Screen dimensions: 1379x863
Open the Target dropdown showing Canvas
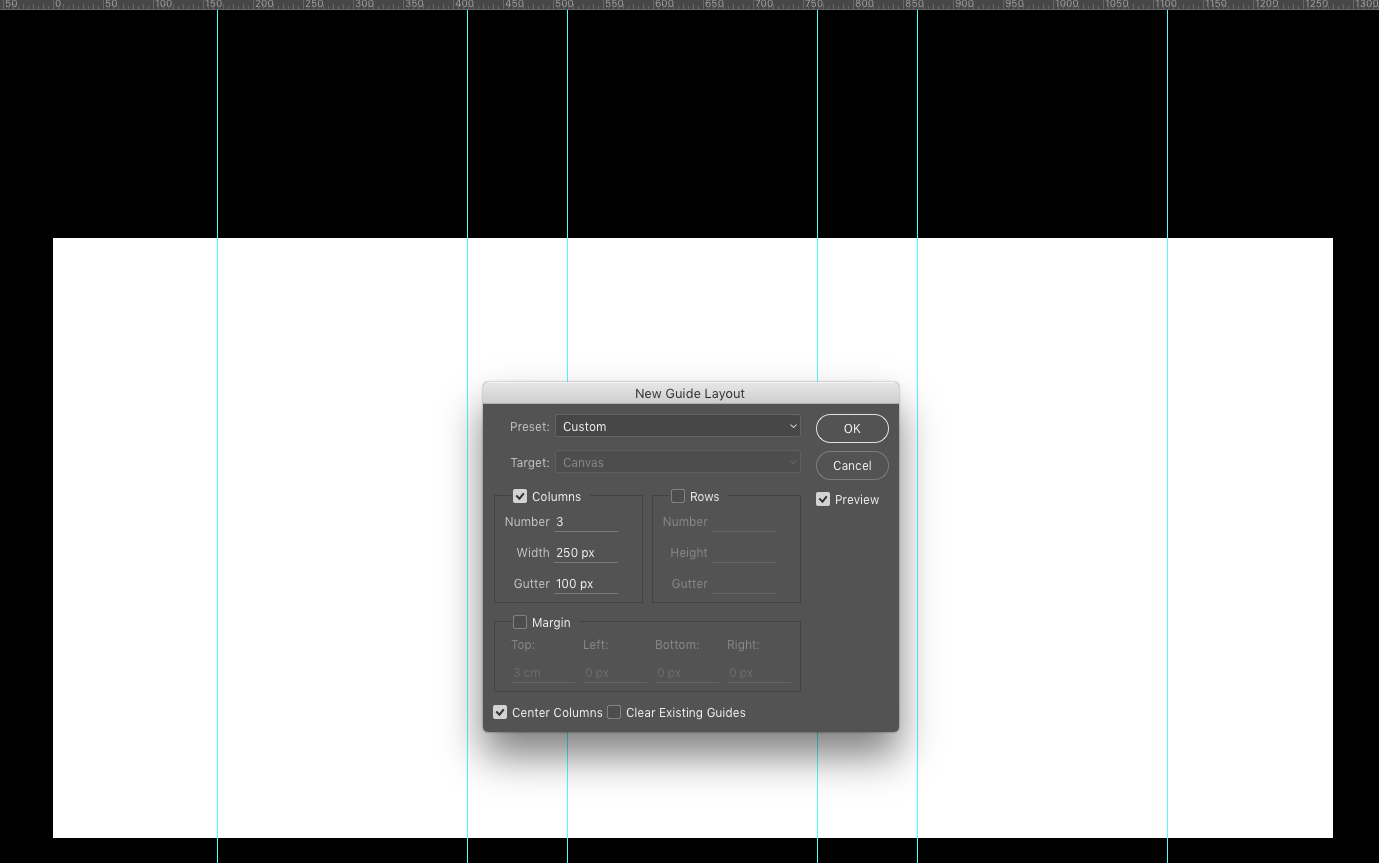678,462
